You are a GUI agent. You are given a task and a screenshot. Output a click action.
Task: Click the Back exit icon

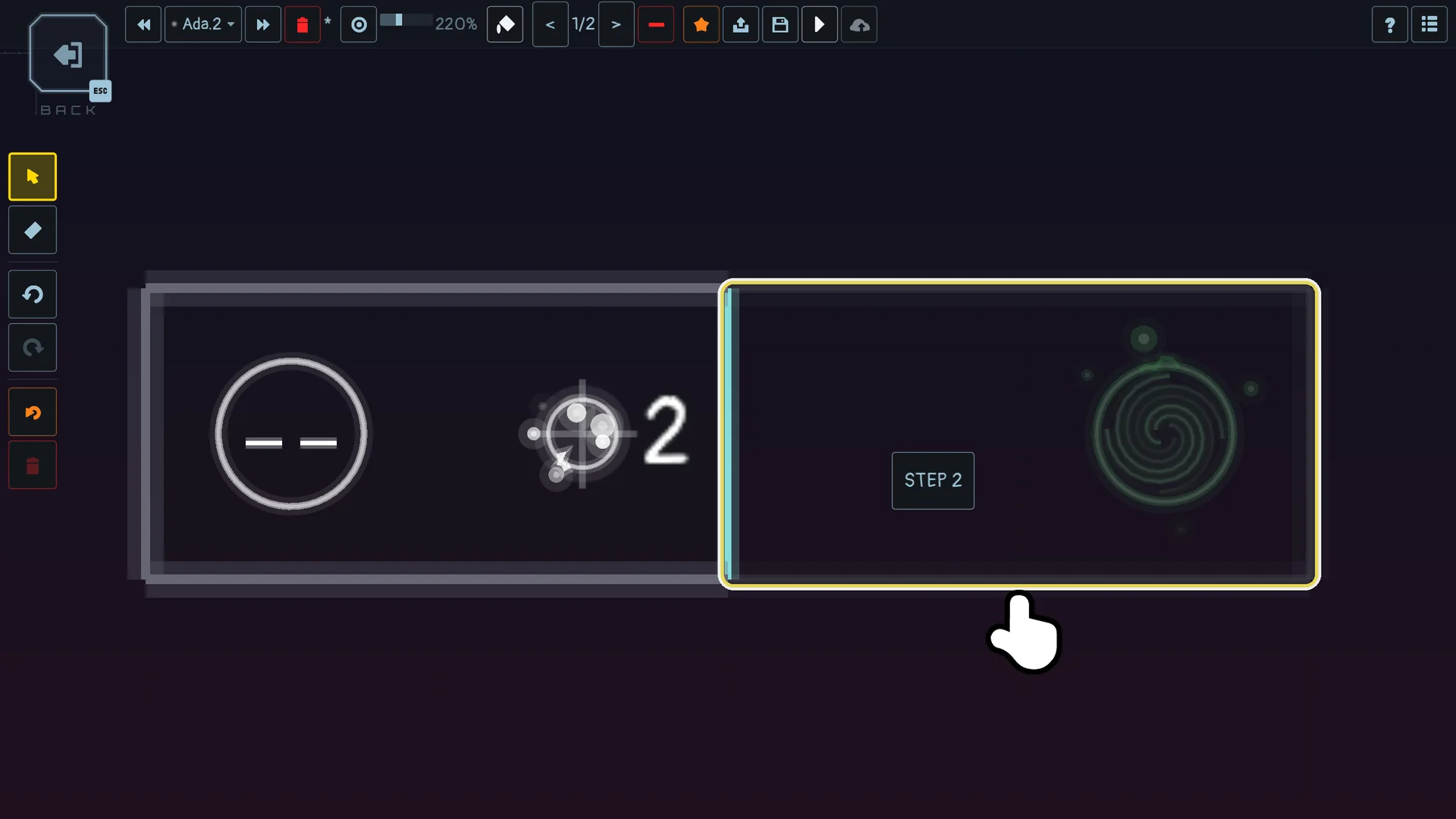tap(67, 55)
